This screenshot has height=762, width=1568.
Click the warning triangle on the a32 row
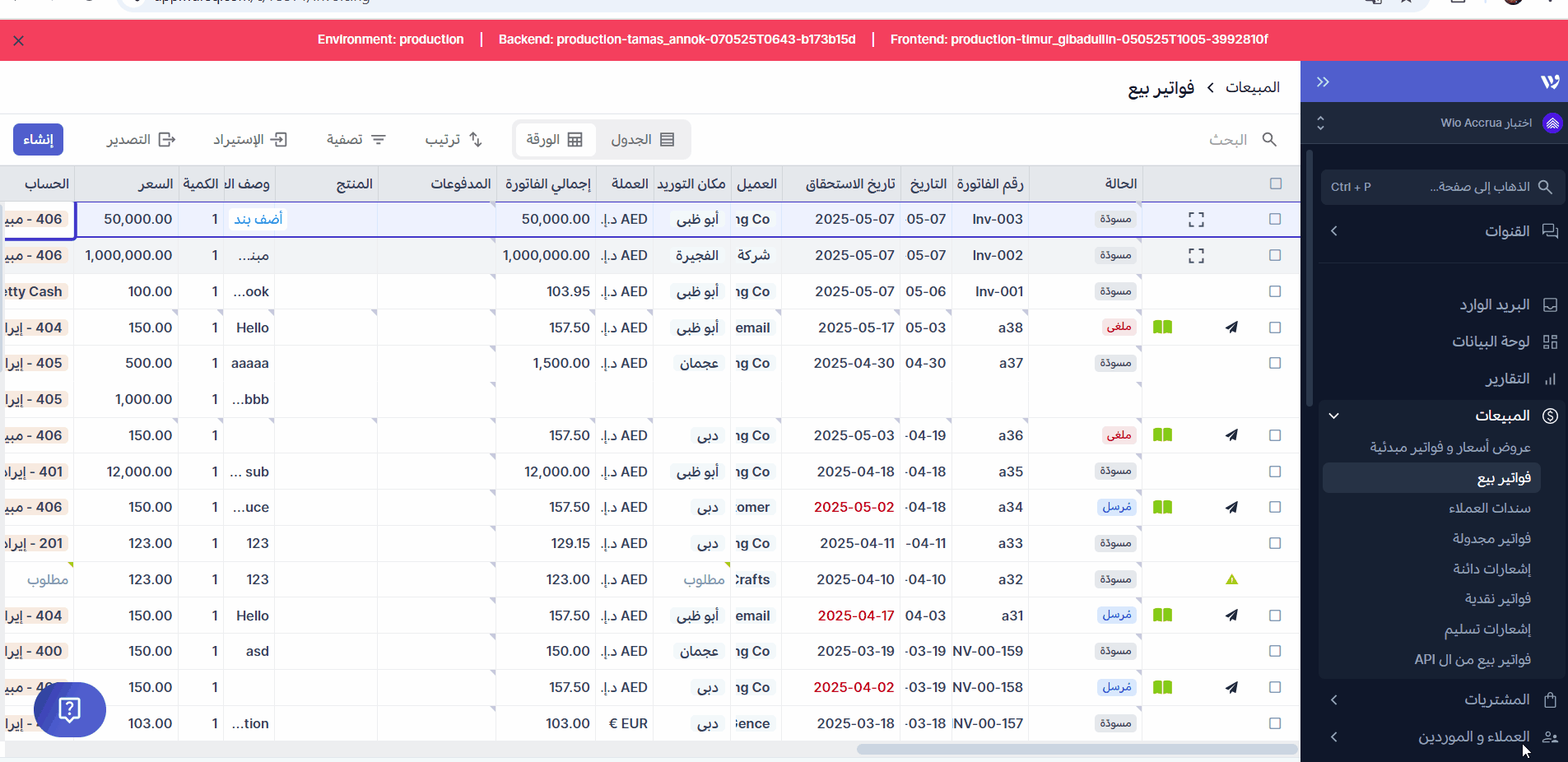tap(1231, 580)
